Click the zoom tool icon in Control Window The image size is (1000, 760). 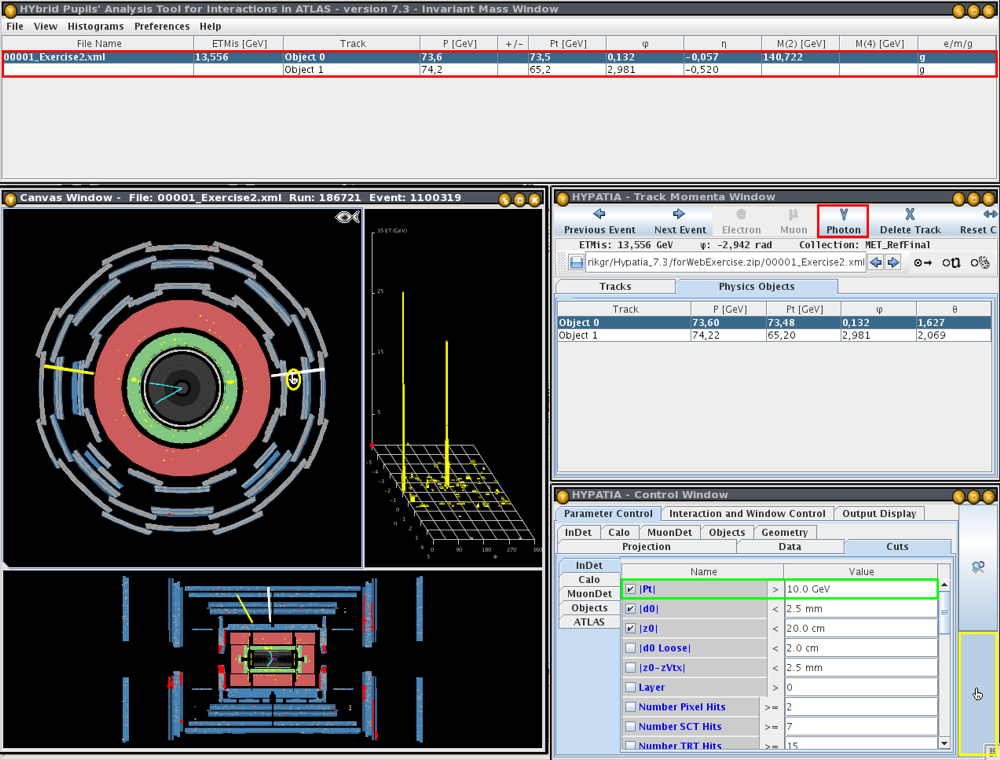coord(978,567)
